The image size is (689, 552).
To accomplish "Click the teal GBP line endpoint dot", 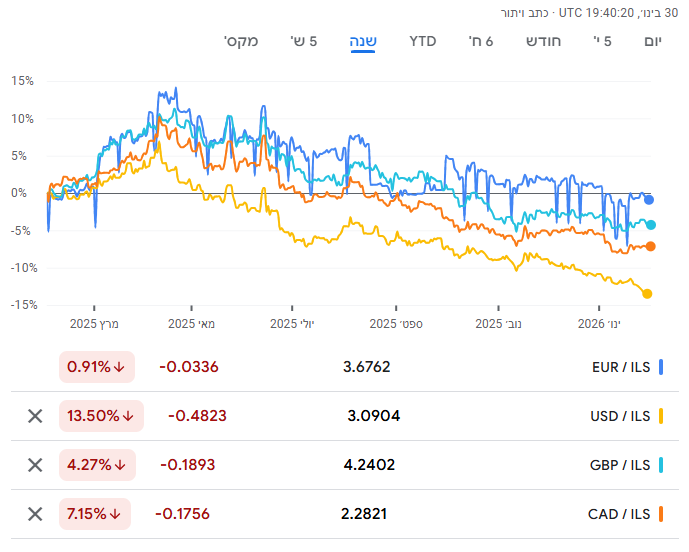I will (651, 225).
